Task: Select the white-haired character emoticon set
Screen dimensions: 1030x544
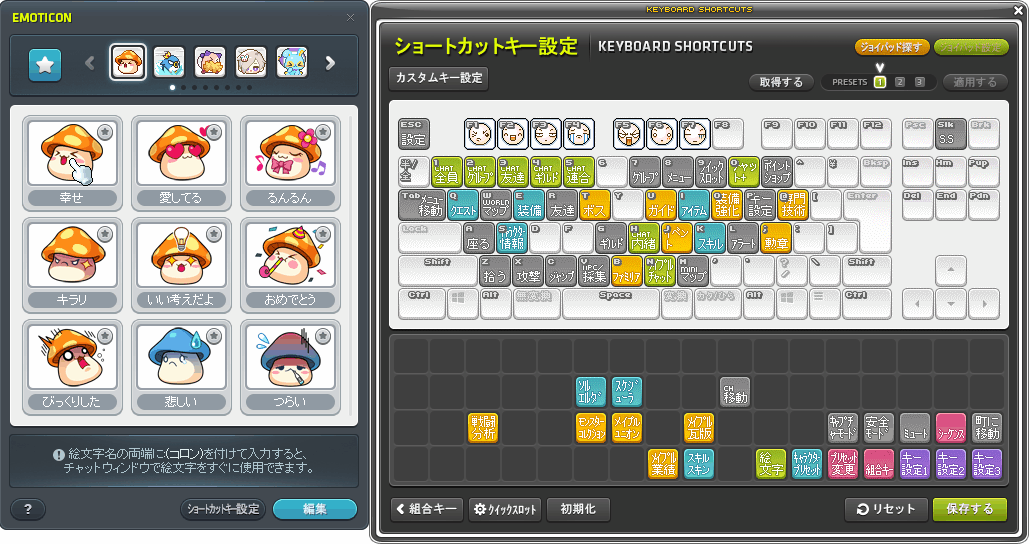Action: tap(251, 62)
